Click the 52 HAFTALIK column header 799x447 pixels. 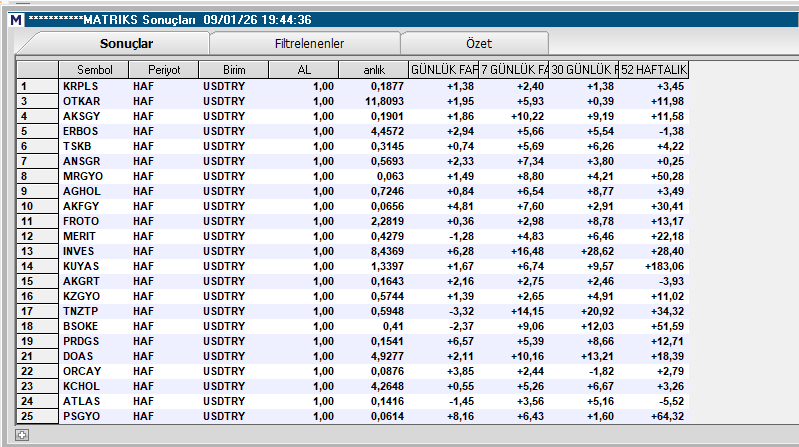click(654, 70)
